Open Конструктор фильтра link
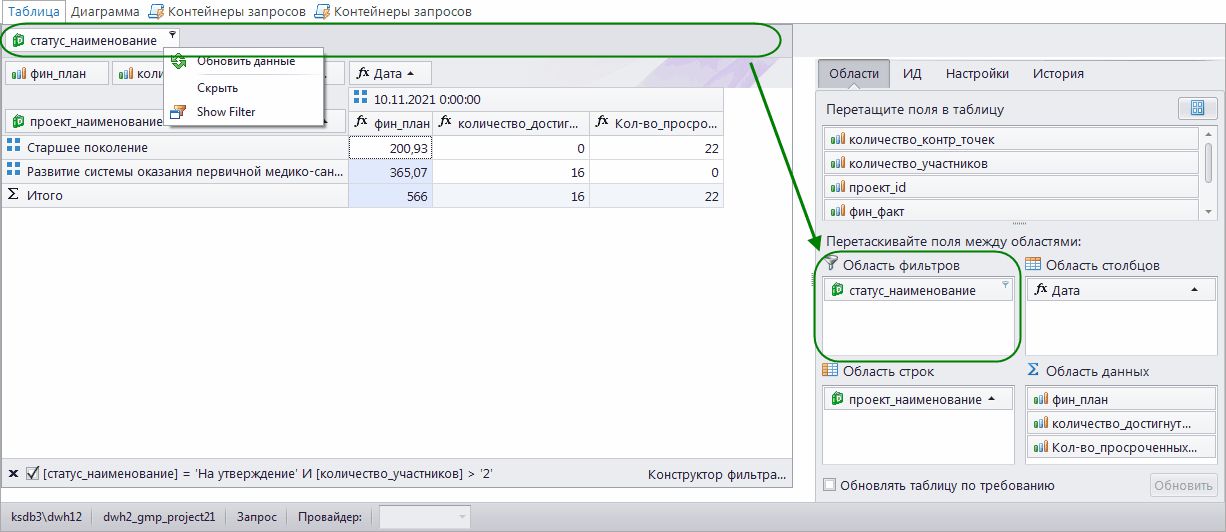 (715, 475)
